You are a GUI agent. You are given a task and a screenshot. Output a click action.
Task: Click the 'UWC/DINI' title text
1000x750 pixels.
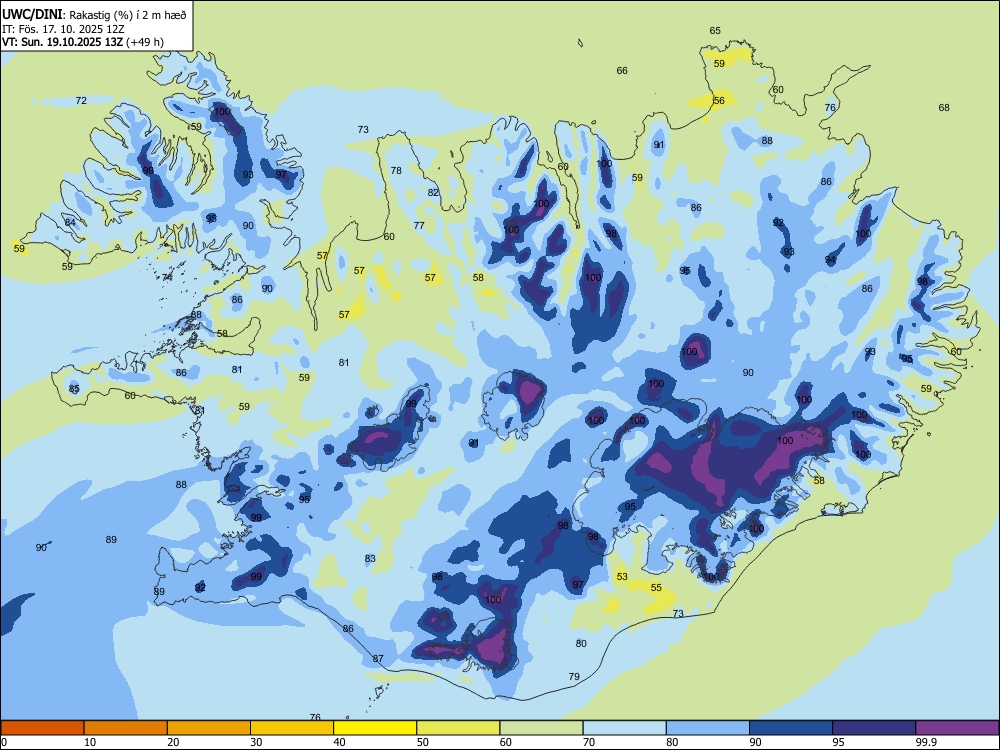click(33, 15)
